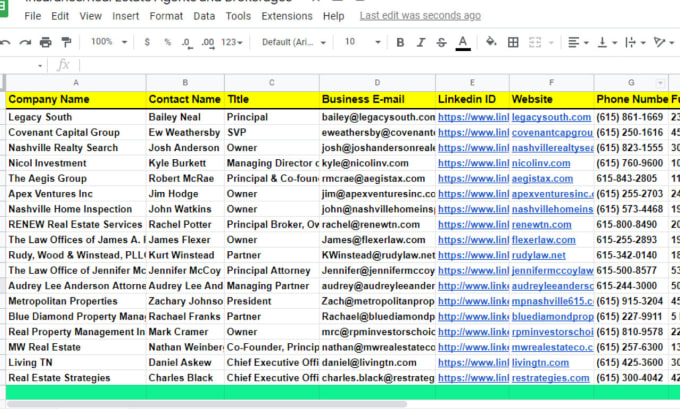Click the horizontal scrollbar
The width and height of the screenshot is (680, 409).
[207, 404]
